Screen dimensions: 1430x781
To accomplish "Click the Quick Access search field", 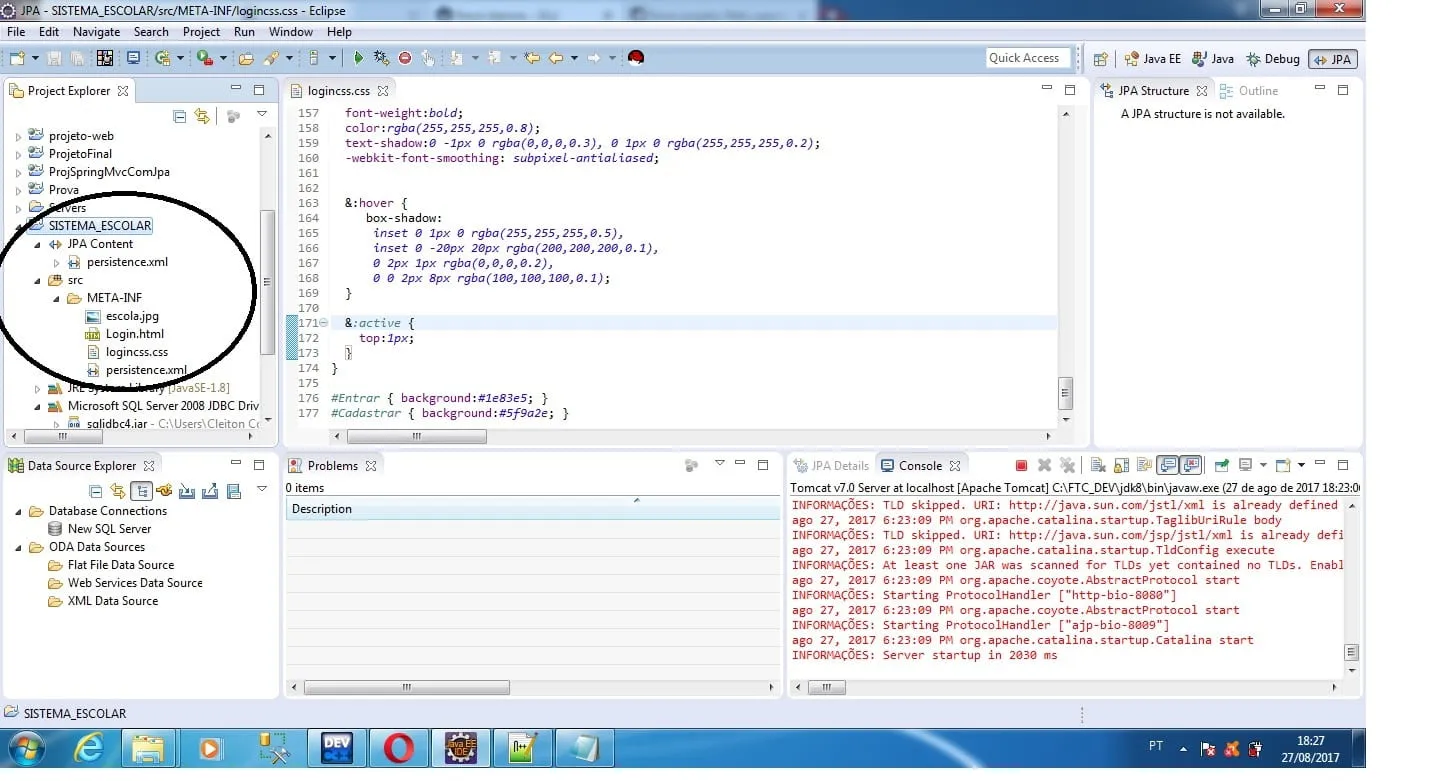I will [x=1027, y=58].
